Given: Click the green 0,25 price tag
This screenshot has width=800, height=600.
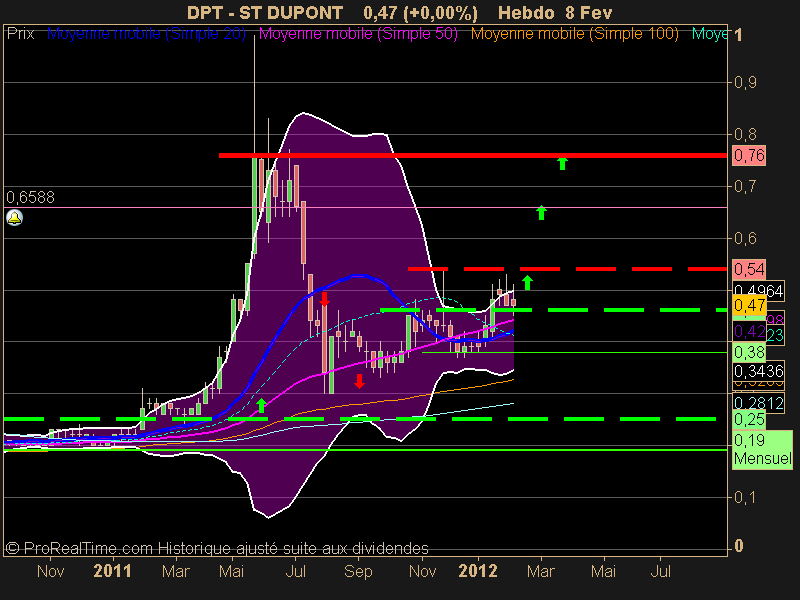Looking at the screenshot, I should [x=749, y=419].
